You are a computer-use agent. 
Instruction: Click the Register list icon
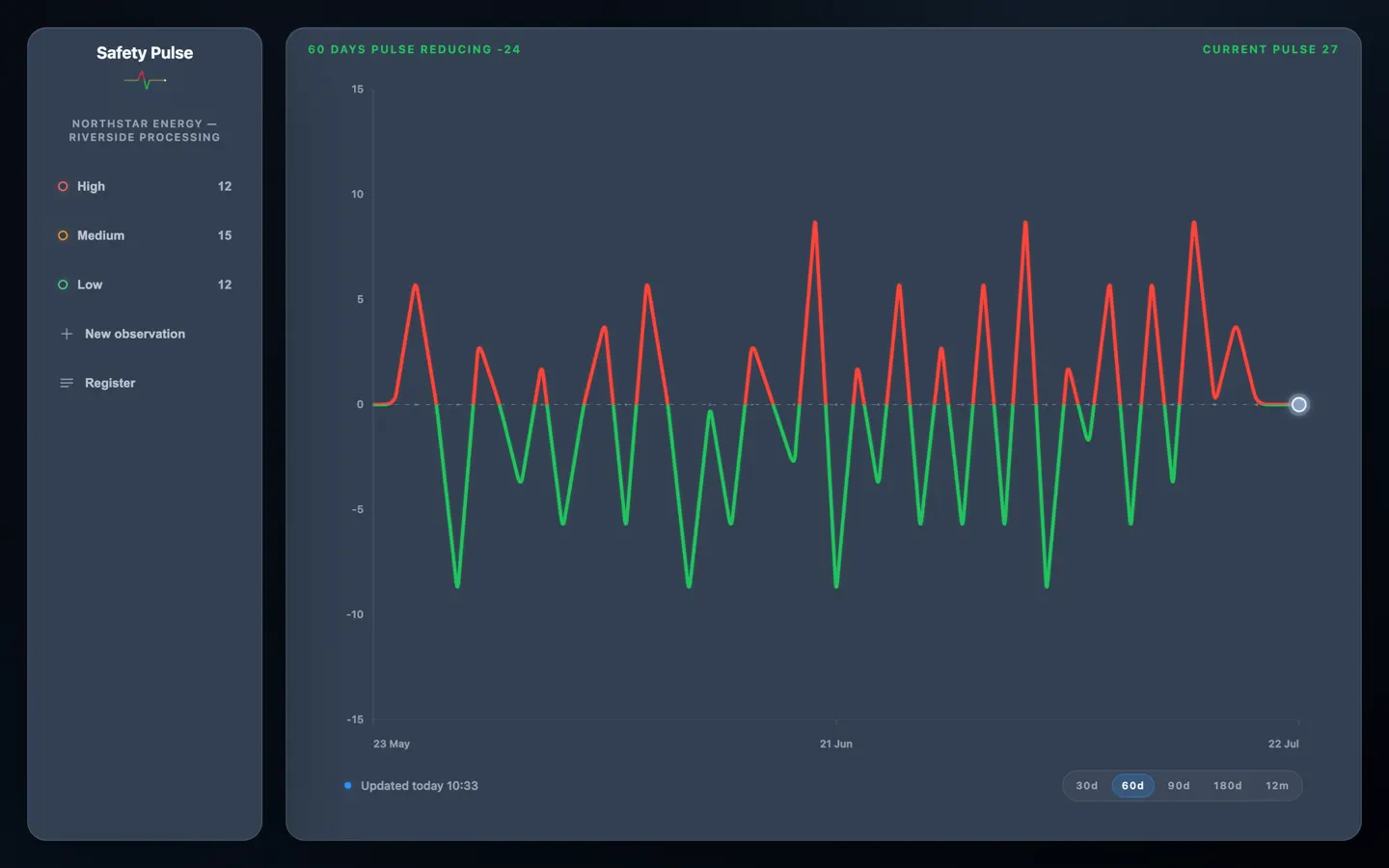click(x=67, y=383)
